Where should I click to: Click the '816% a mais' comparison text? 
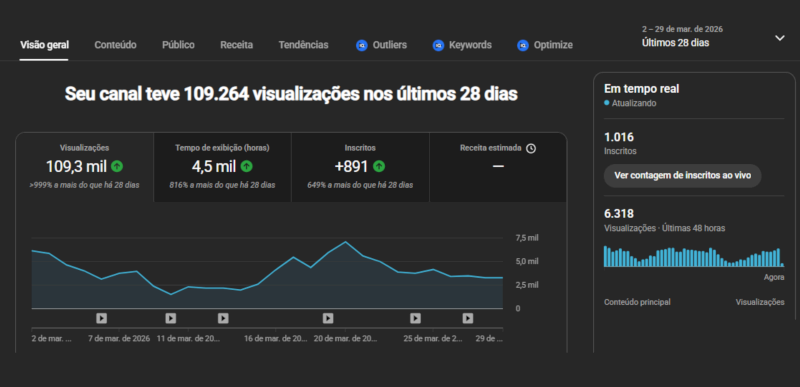(x=222, y=185)
